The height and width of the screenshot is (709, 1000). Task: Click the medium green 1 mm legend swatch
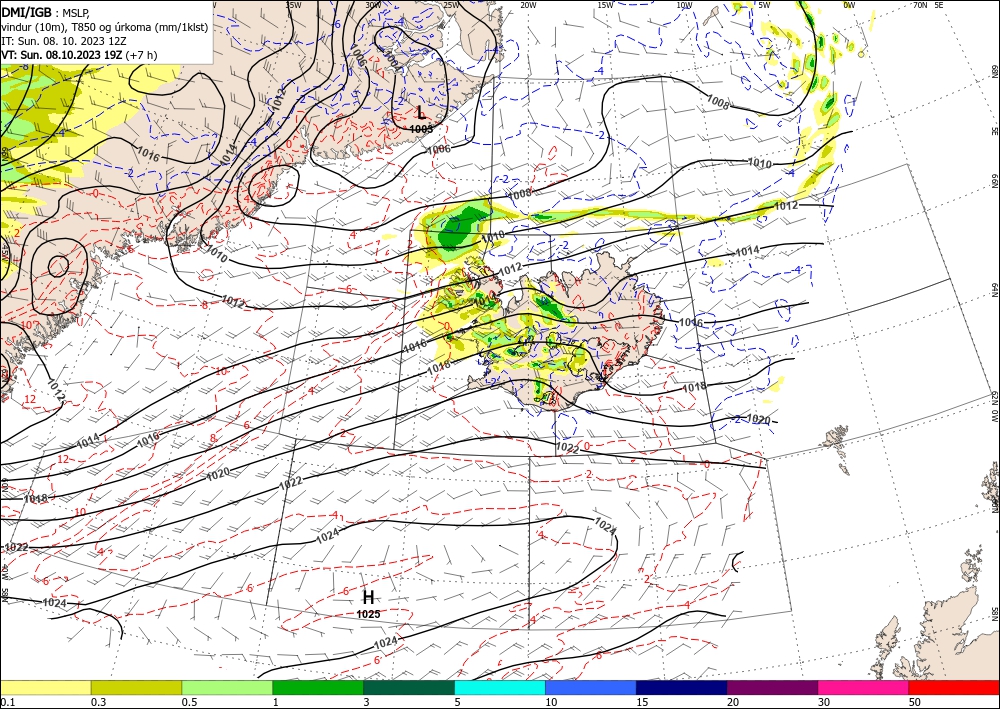click(x=318, y=688)
